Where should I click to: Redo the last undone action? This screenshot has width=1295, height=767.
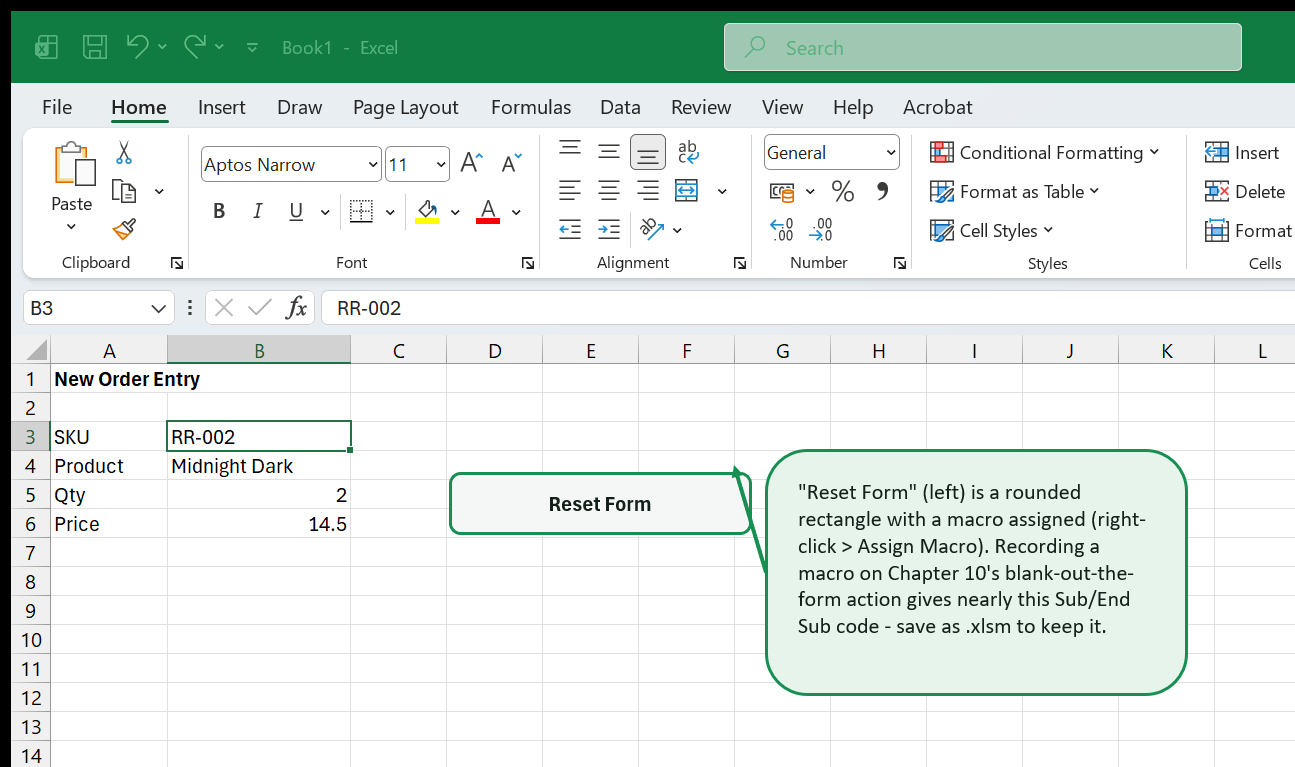point(195,46)
